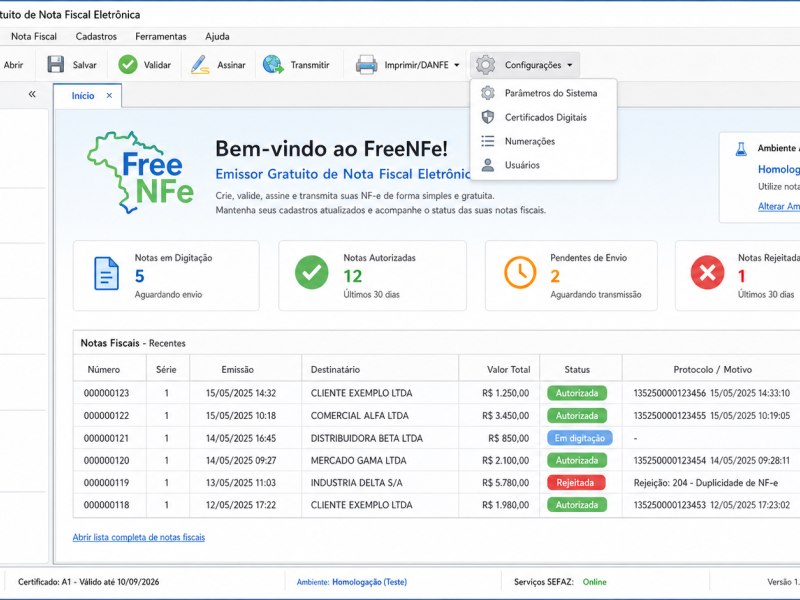Viewport: 800px width, 600px height.
Task: Sort by the Série column header
Action: coord(166,369)
